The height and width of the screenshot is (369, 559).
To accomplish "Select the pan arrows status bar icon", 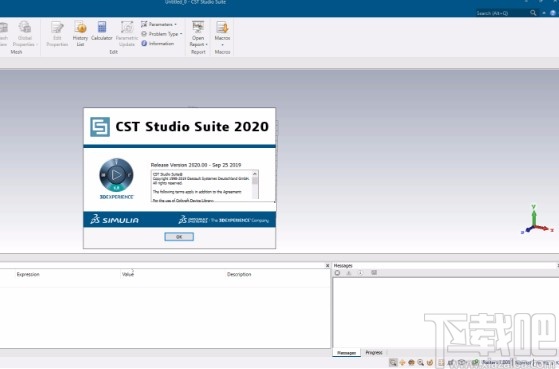I will 402,362.
